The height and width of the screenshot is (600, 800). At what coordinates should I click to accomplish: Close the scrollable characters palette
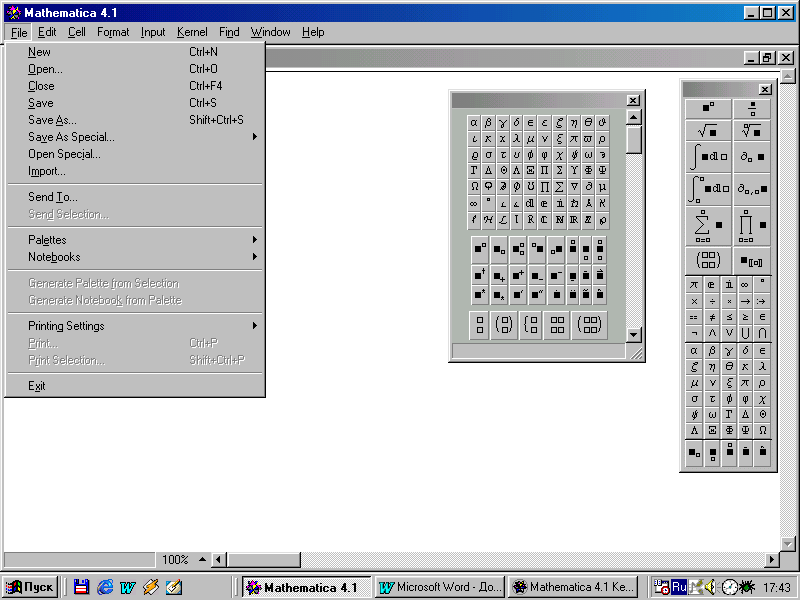(633, 101)
